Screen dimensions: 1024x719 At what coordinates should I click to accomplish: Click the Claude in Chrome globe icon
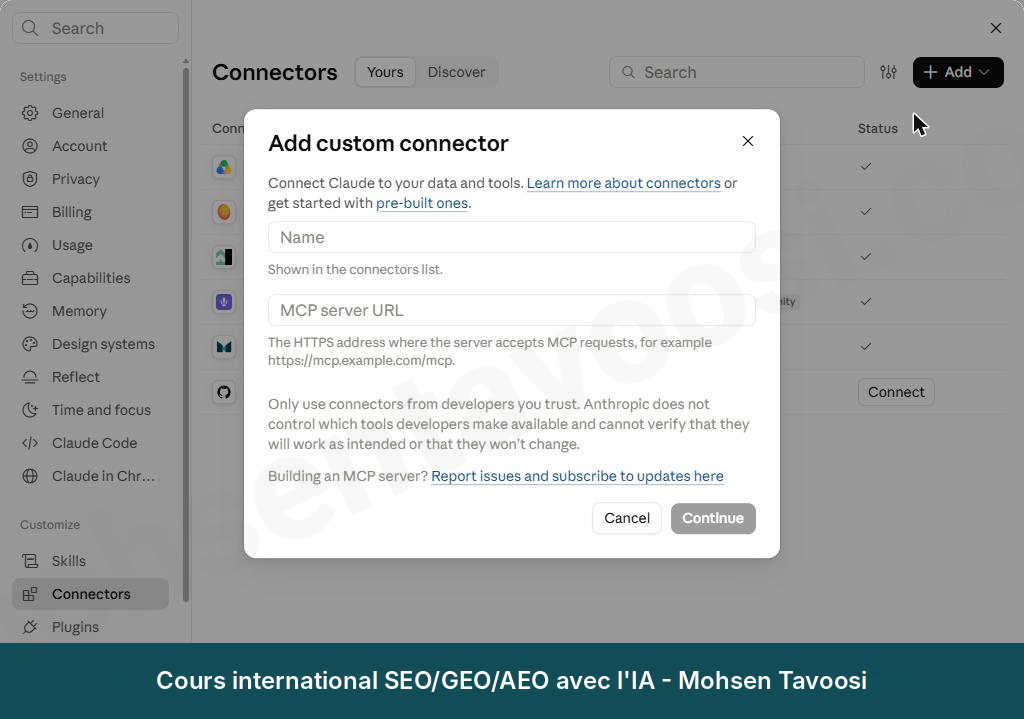click(30, 476)
